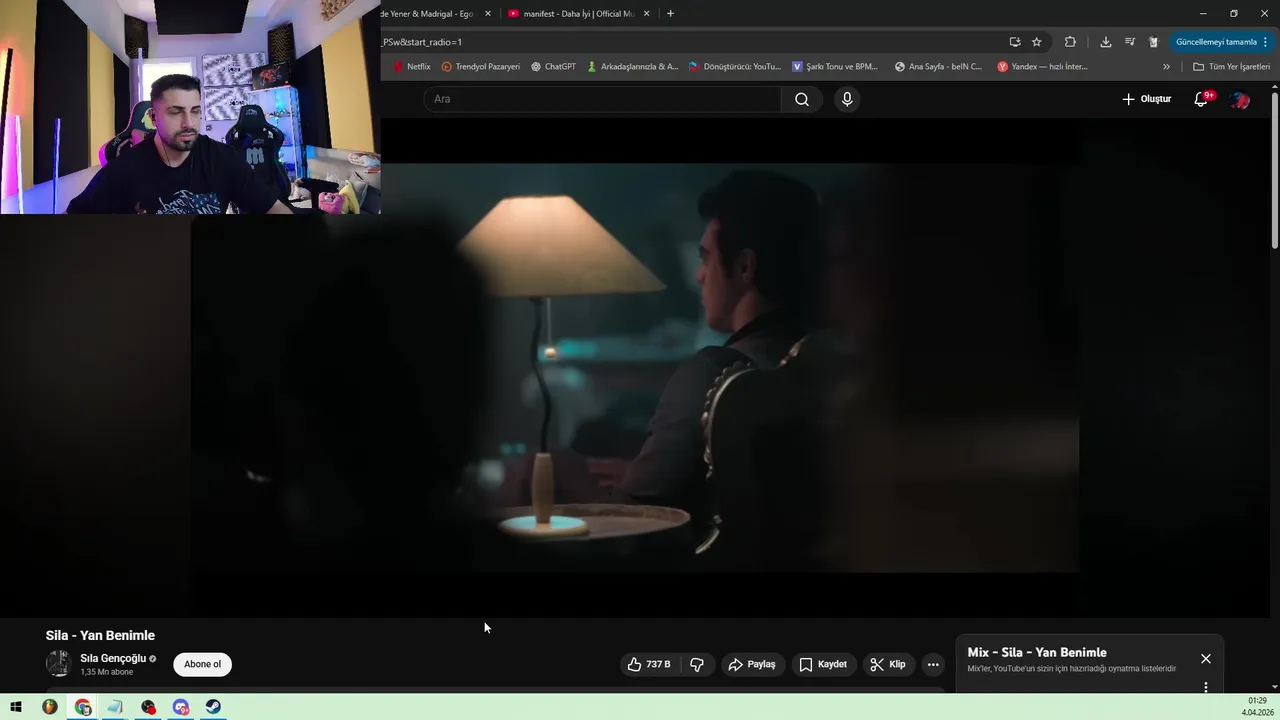Open the YouTube account avatar menu
1280x720 pixels.
(1240, 99)
